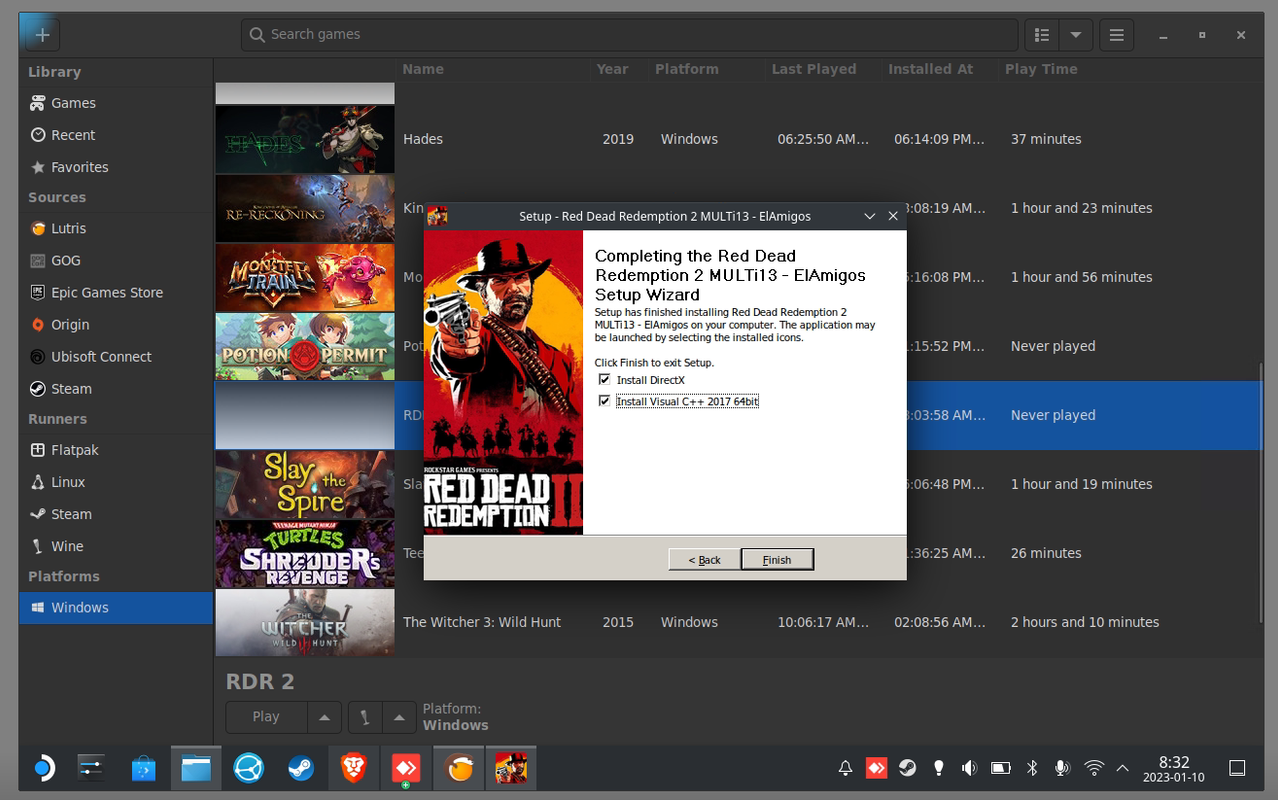Click 'The Witcher 3: Wild Hunt' name

coord(482,622)
